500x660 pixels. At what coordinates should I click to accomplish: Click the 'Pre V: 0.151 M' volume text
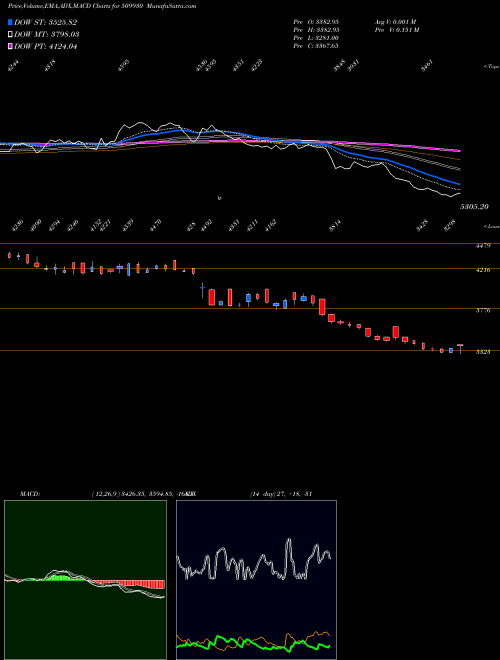click(396, 30)
